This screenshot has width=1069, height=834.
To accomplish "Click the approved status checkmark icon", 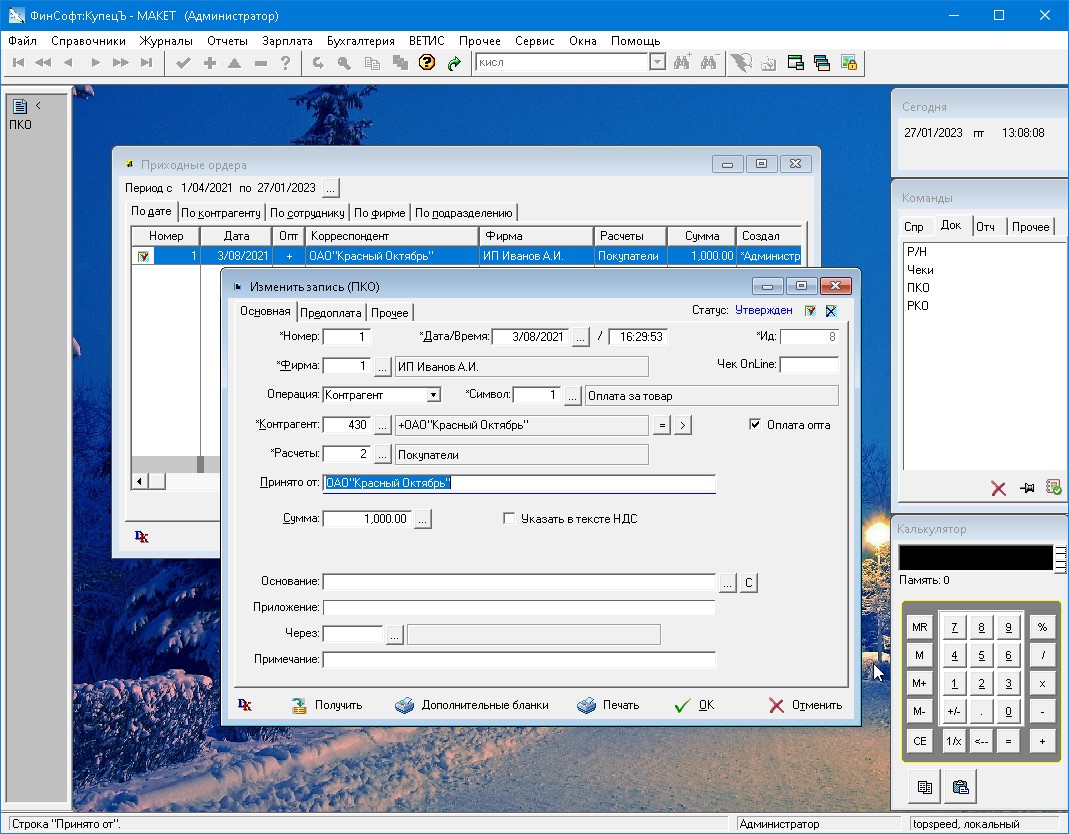I will point(810,311).
